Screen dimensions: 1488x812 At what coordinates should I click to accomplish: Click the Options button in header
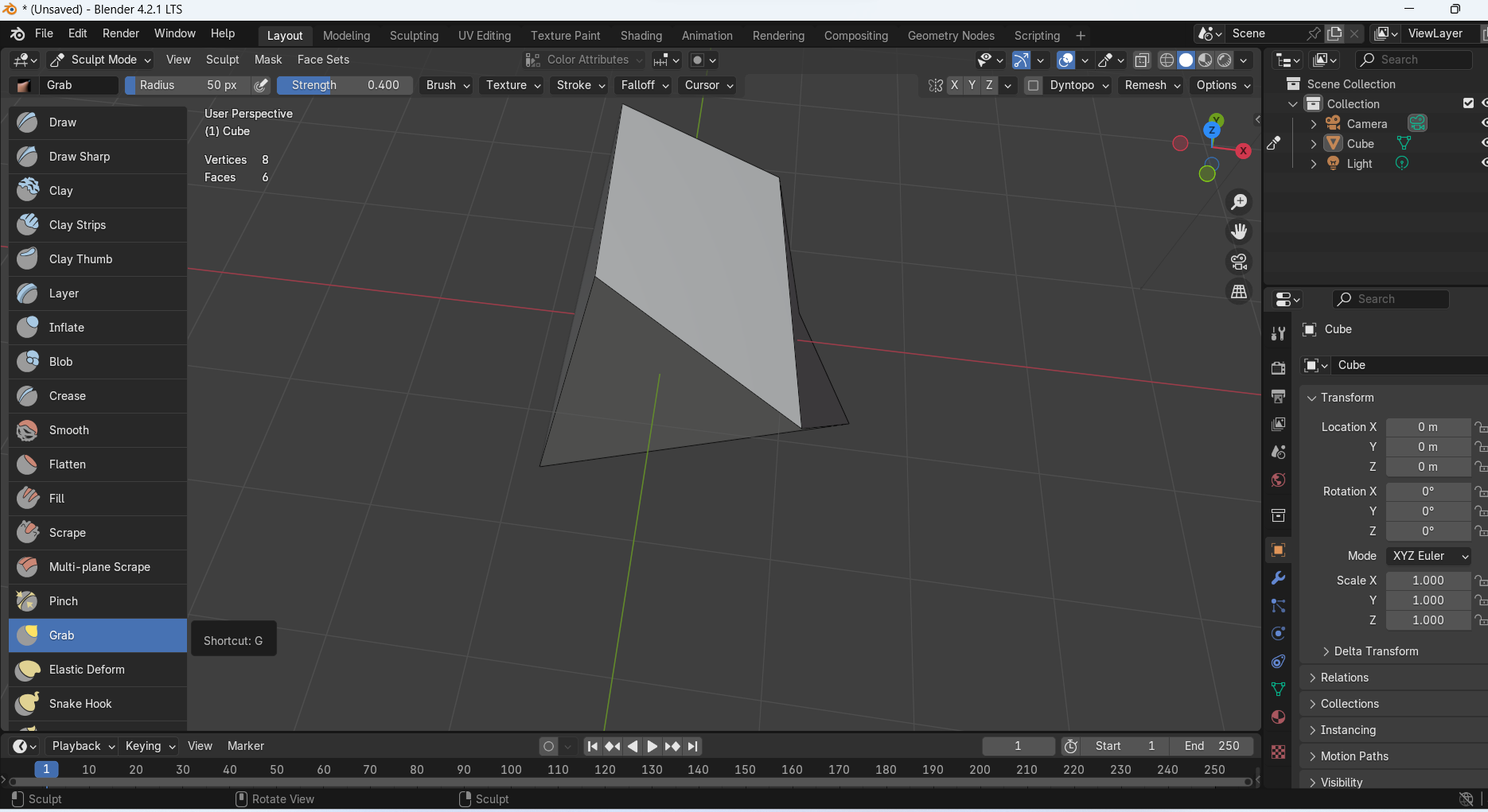(x=1222, y=85)
